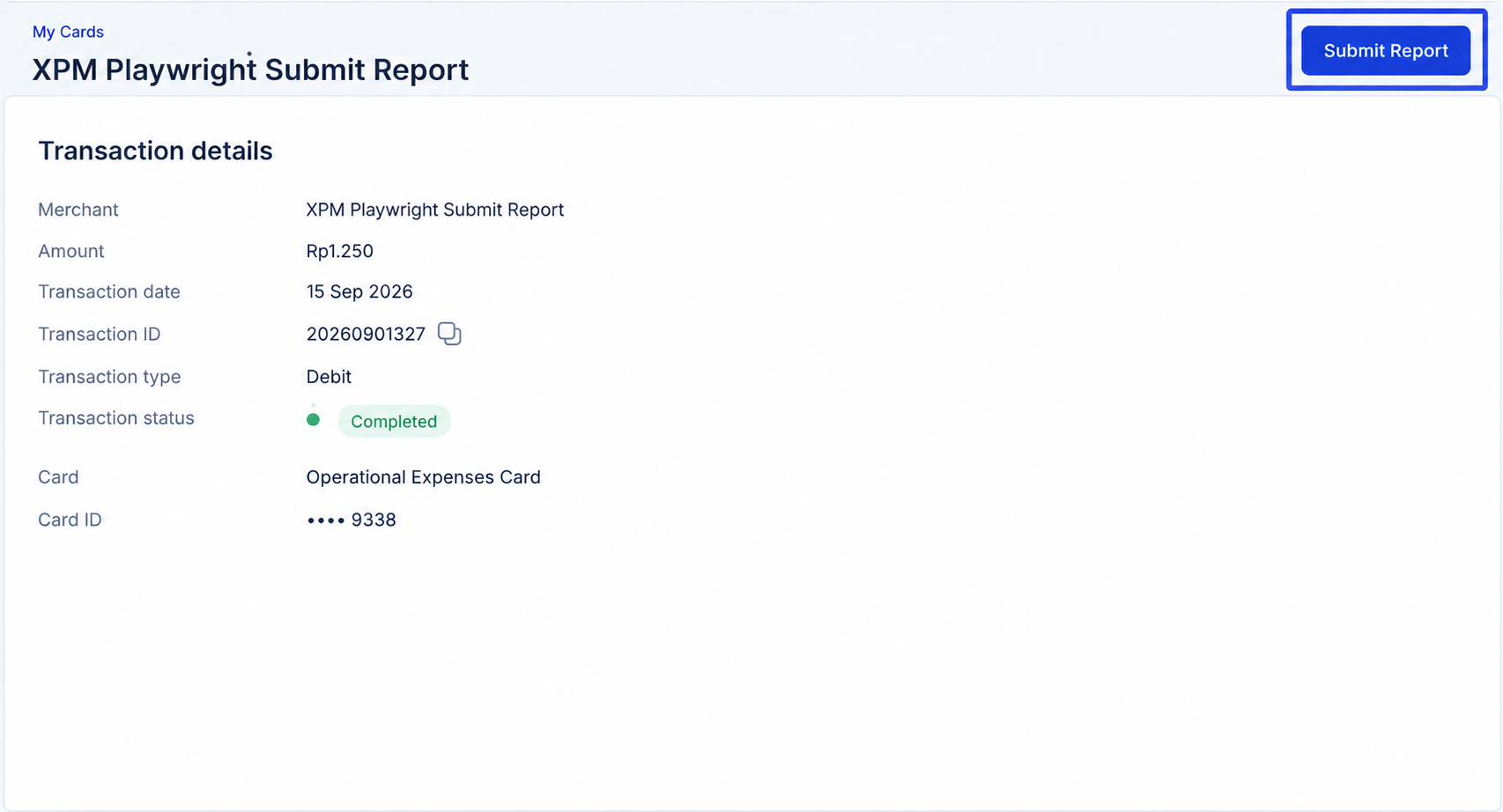Screen dimensions: 1503x812
Task: Click the Card ID field label
Action: [70, 520]
